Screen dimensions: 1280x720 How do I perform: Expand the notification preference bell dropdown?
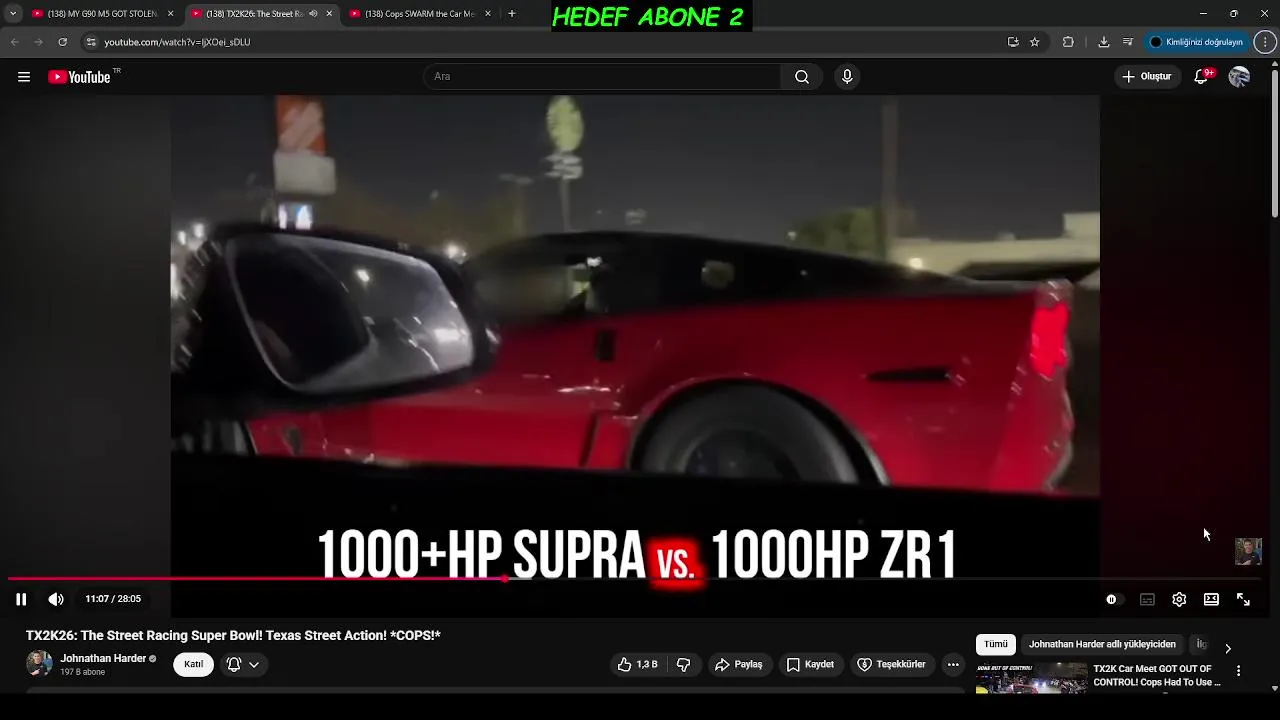tap(243, 664)
